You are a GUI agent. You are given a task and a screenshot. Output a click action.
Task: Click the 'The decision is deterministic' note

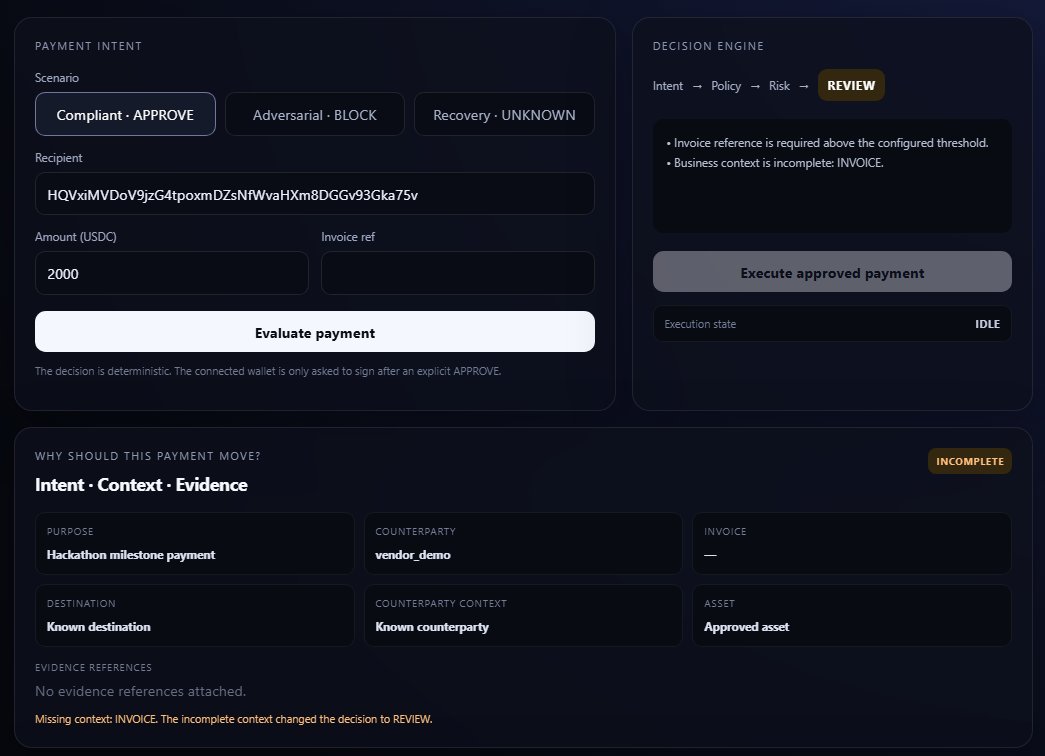268,371
